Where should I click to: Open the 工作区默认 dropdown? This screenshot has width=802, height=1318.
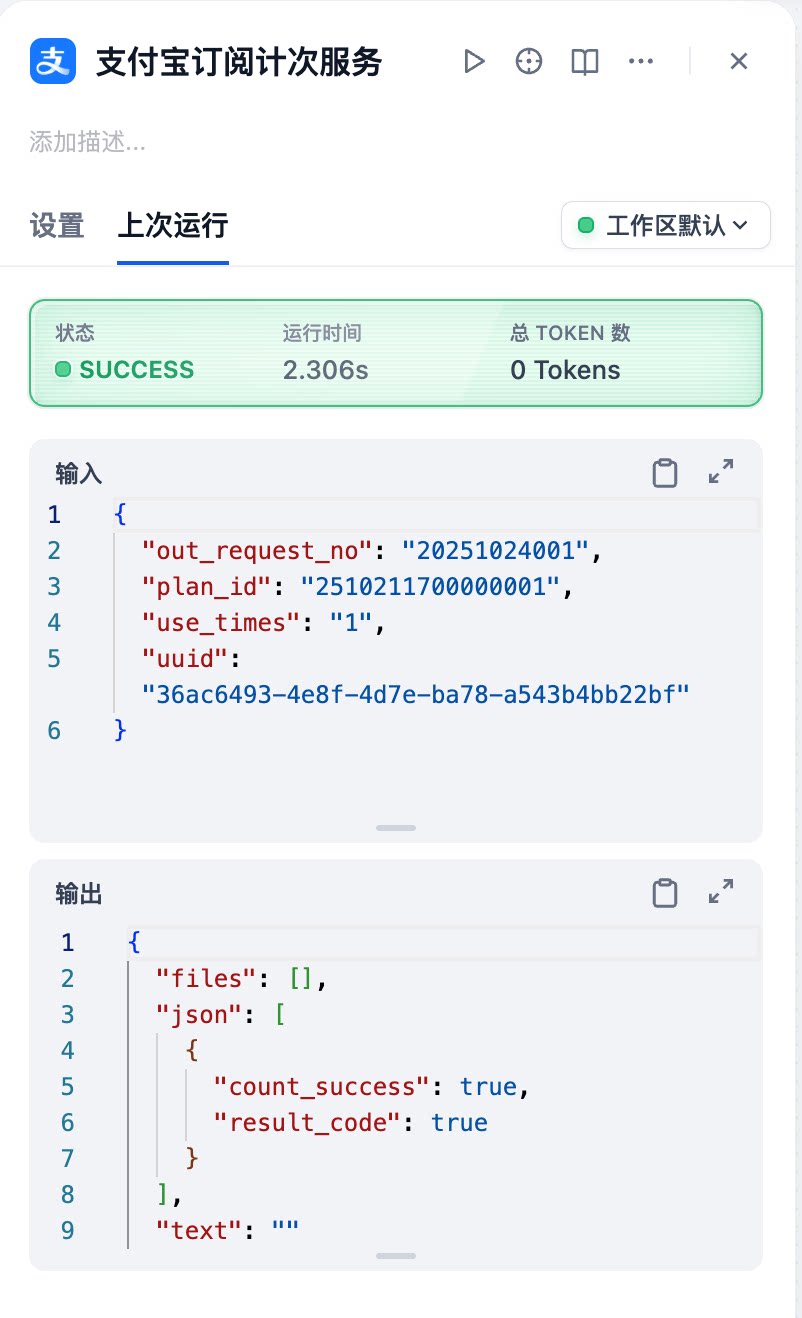(x=666, y=225)
